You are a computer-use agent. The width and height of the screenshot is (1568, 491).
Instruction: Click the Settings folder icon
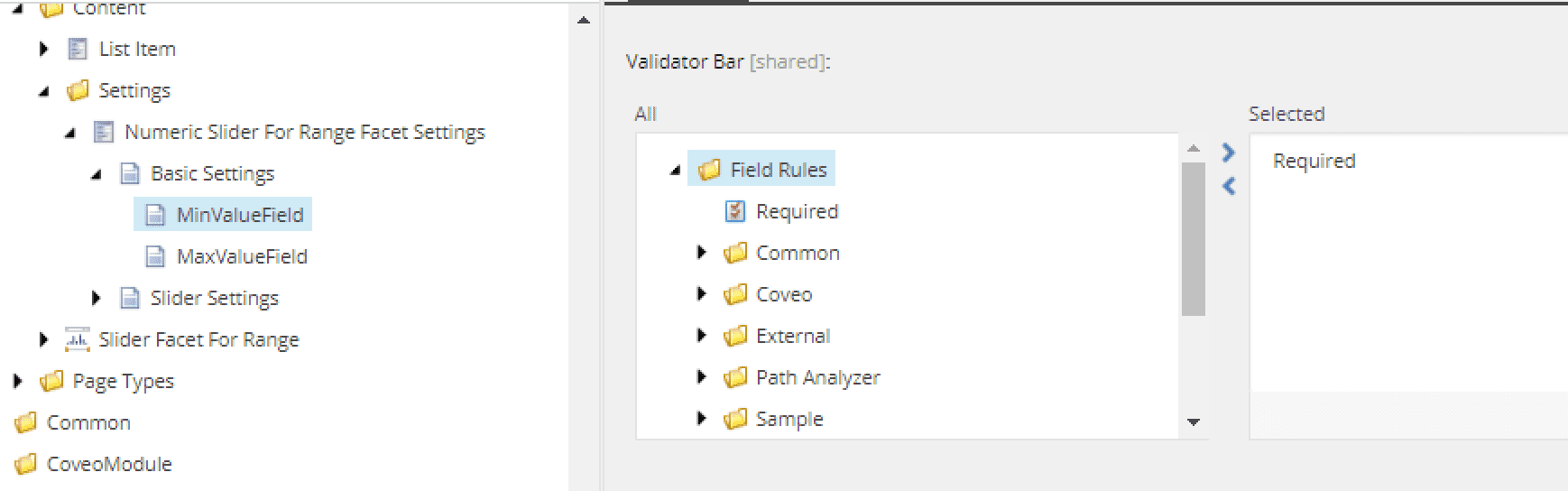[x=78, y=90]
